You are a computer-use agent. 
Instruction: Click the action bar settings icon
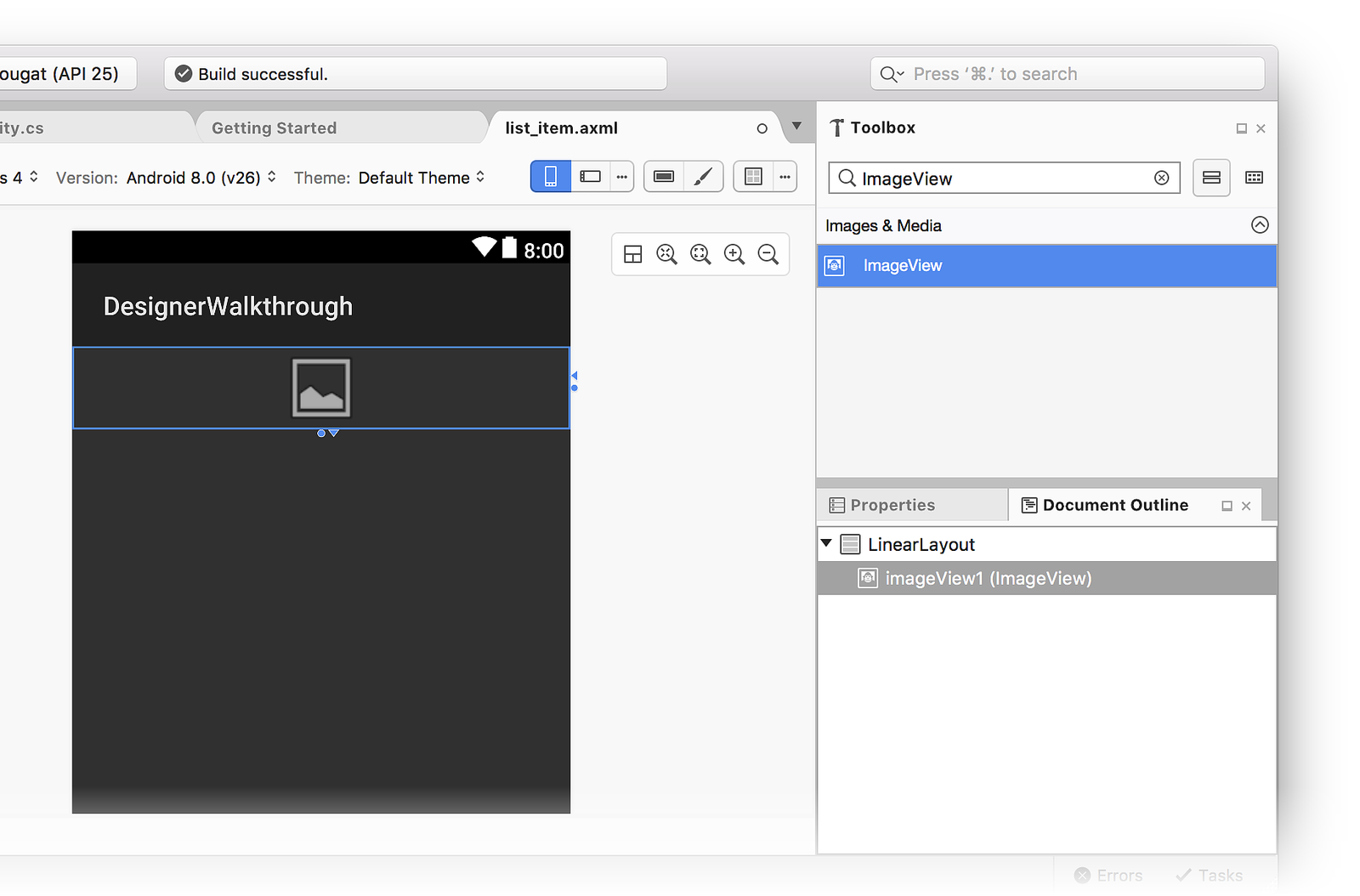click(664, 177)
